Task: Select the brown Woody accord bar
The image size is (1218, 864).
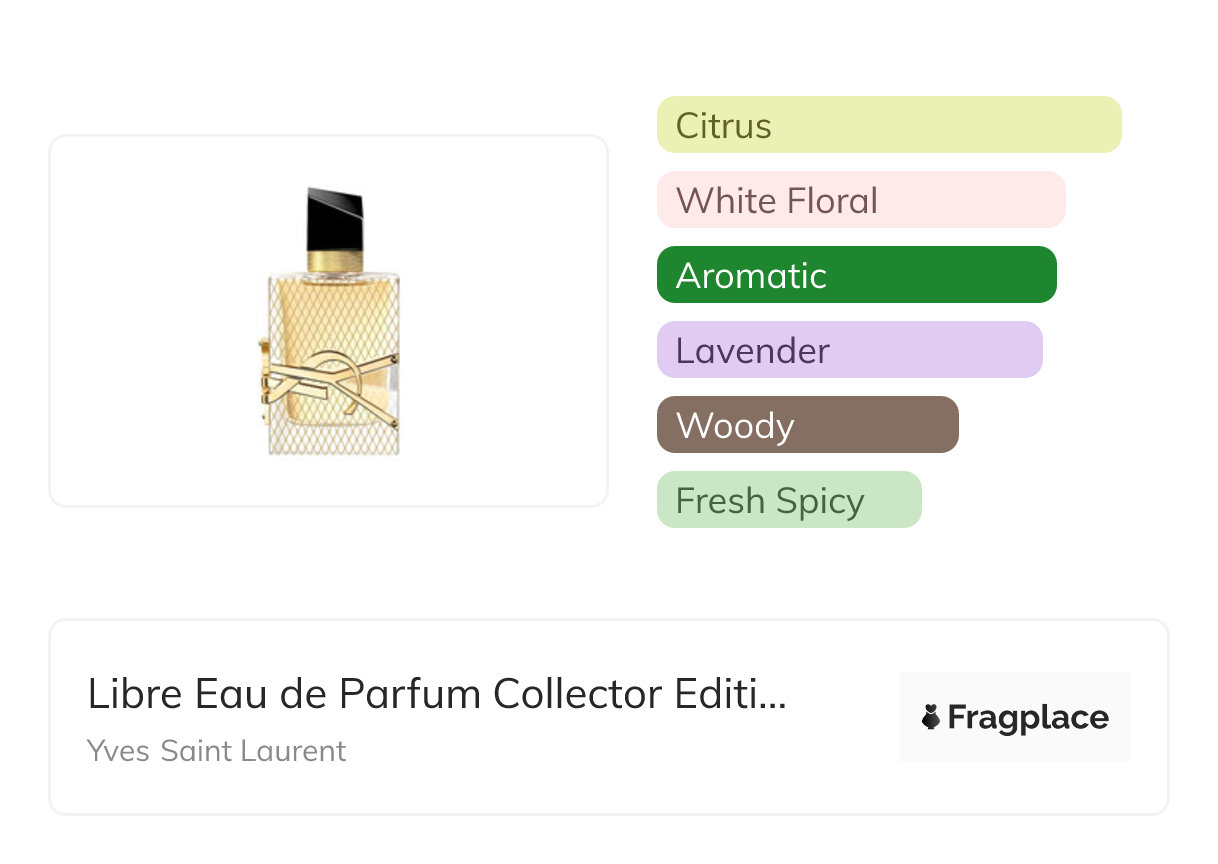Action: coord(807,425)
